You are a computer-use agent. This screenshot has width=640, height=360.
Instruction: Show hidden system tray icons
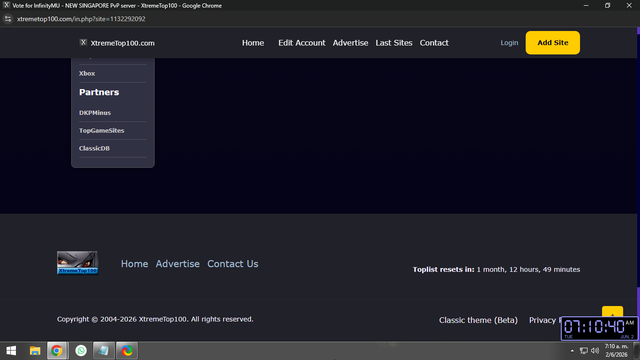(572, 351)
